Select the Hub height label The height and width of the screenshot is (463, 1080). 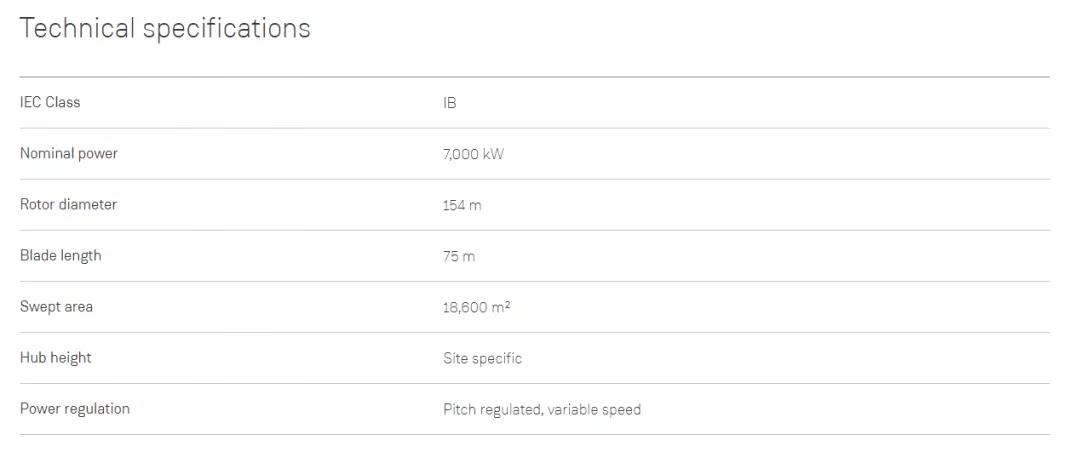56,357
